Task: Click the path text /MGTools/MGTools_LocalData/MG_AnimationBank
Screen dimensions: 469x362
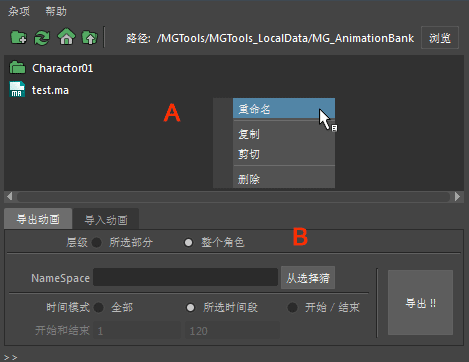Action: (x=285, y=38)
